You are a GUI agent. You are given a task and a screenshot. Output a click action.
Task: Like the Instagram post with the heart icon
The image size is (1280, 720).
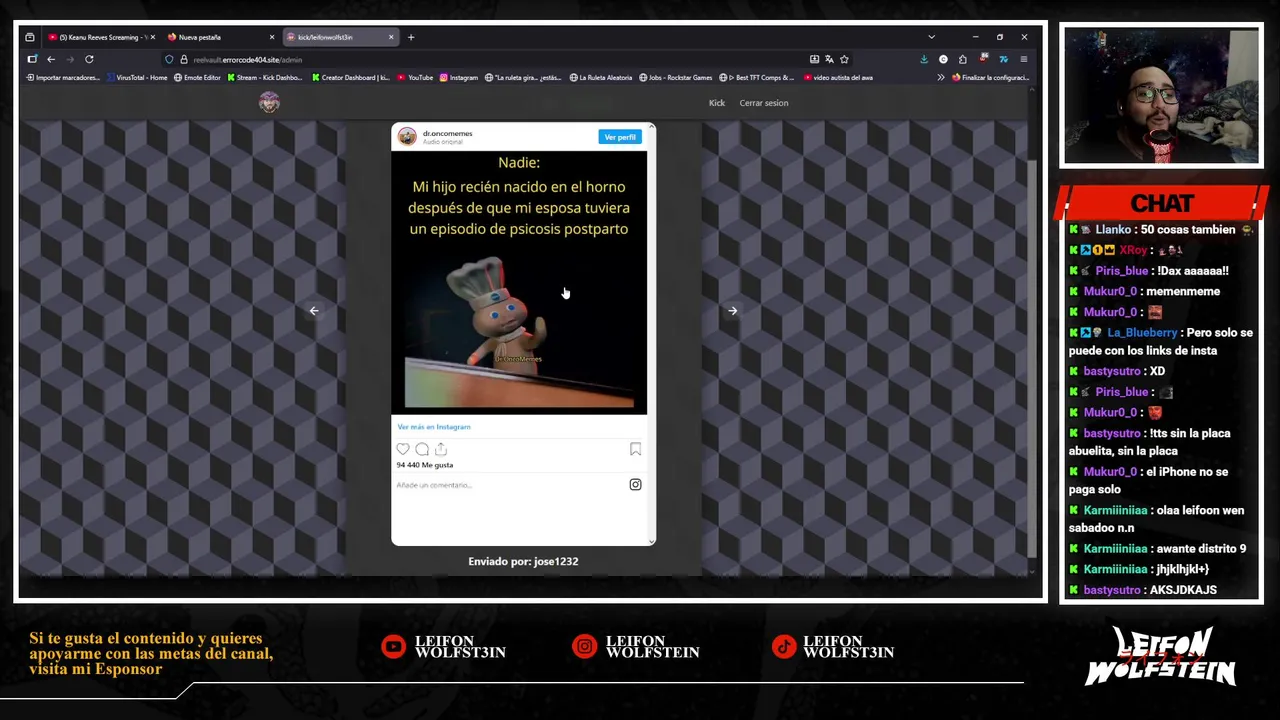point(403,449)
